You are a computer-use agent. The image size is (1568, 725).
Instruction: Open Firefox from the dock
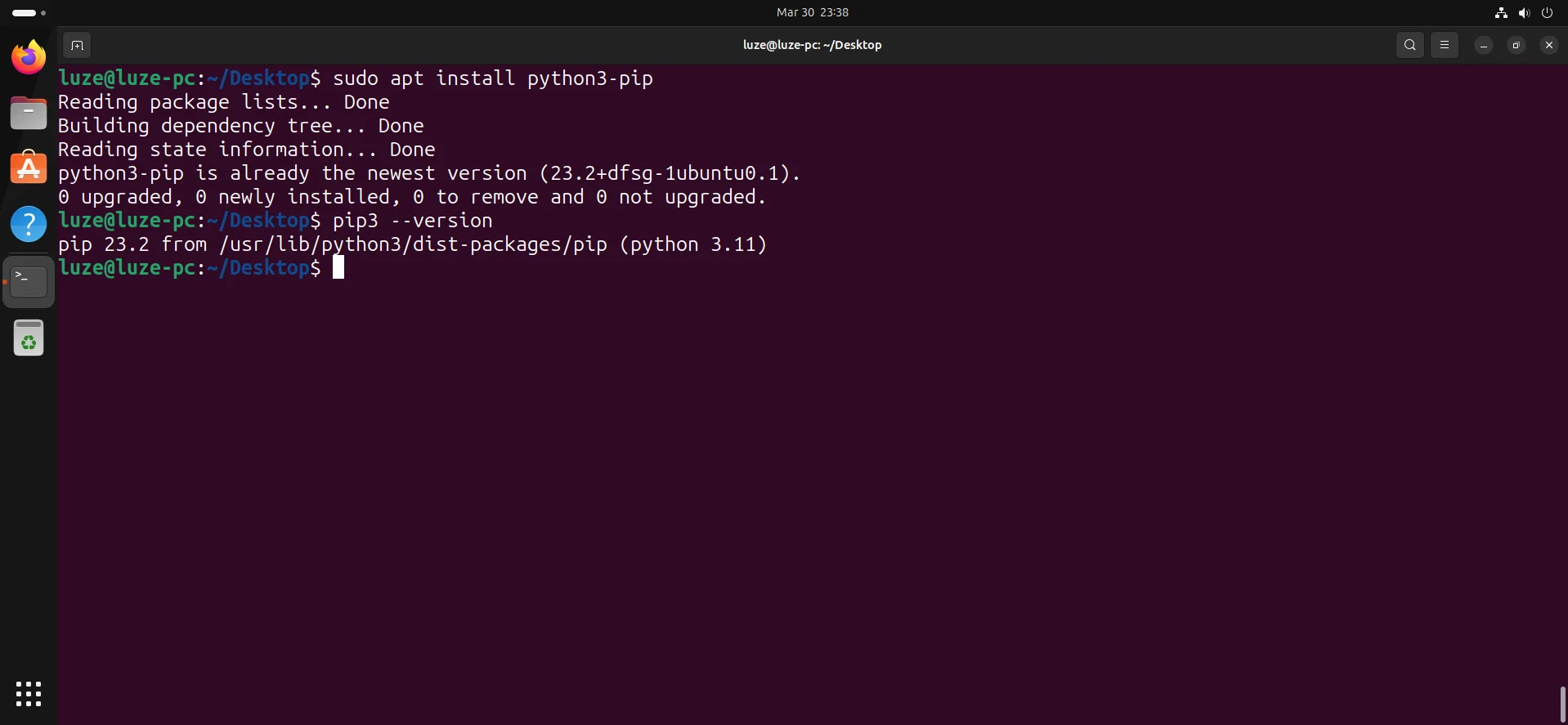pyautogui.click(x=29, y=57)
